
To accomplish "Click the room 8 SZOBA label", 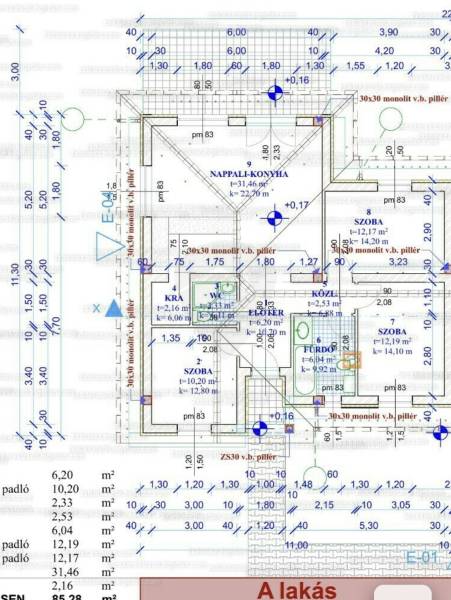I will (368, 222).
